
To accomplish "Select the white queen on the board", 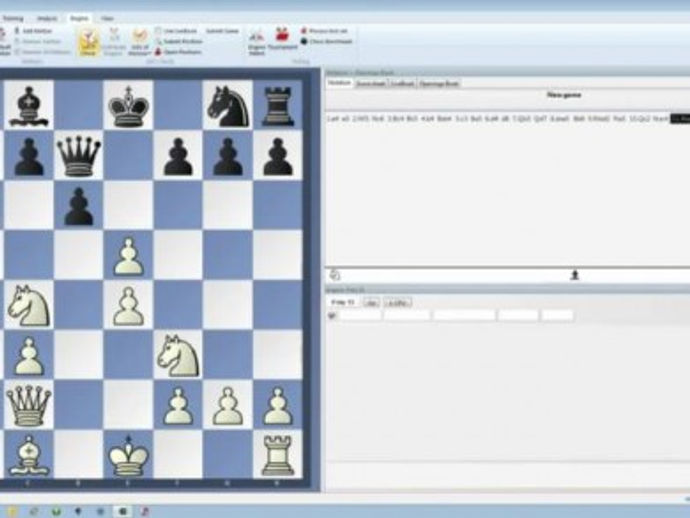I will [29, 405].
